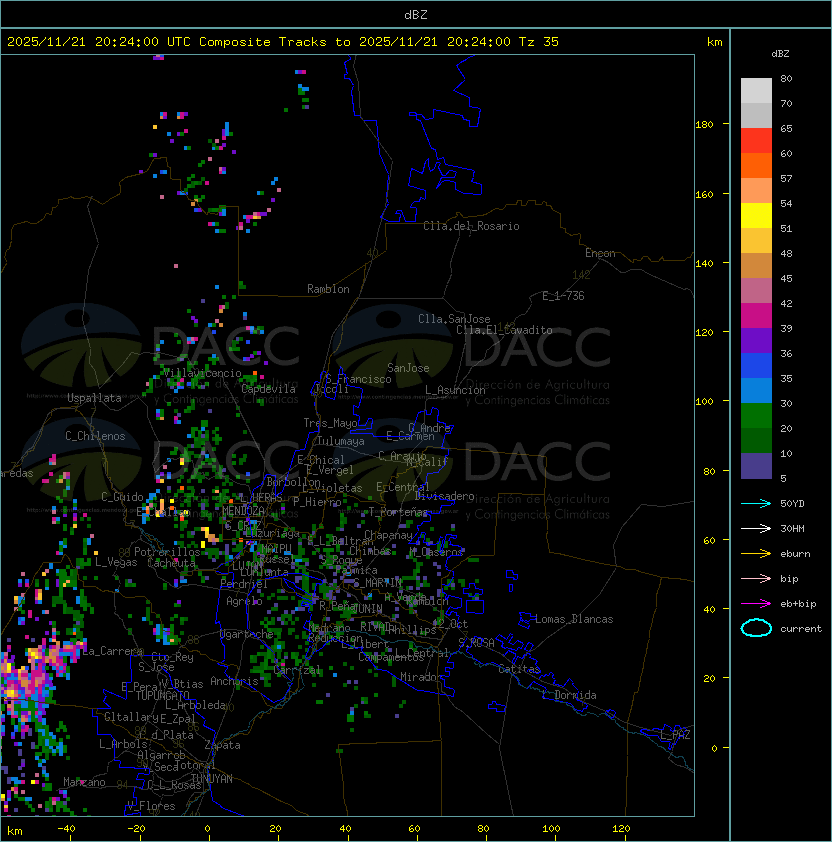Click the 'dBZ' title at the top

[x=416, y=14]
